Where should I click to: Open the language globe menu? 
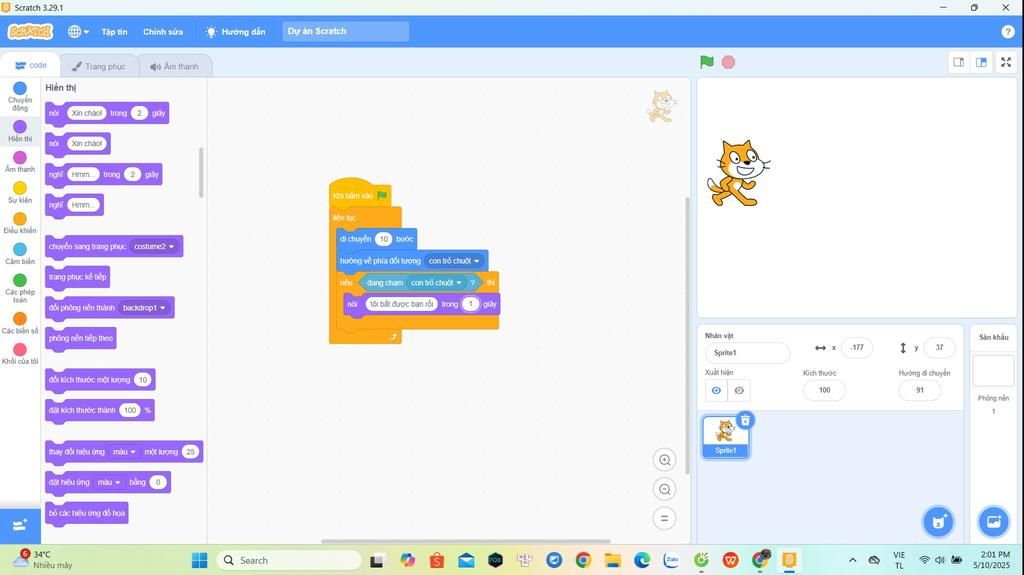(x=78, y=31)
